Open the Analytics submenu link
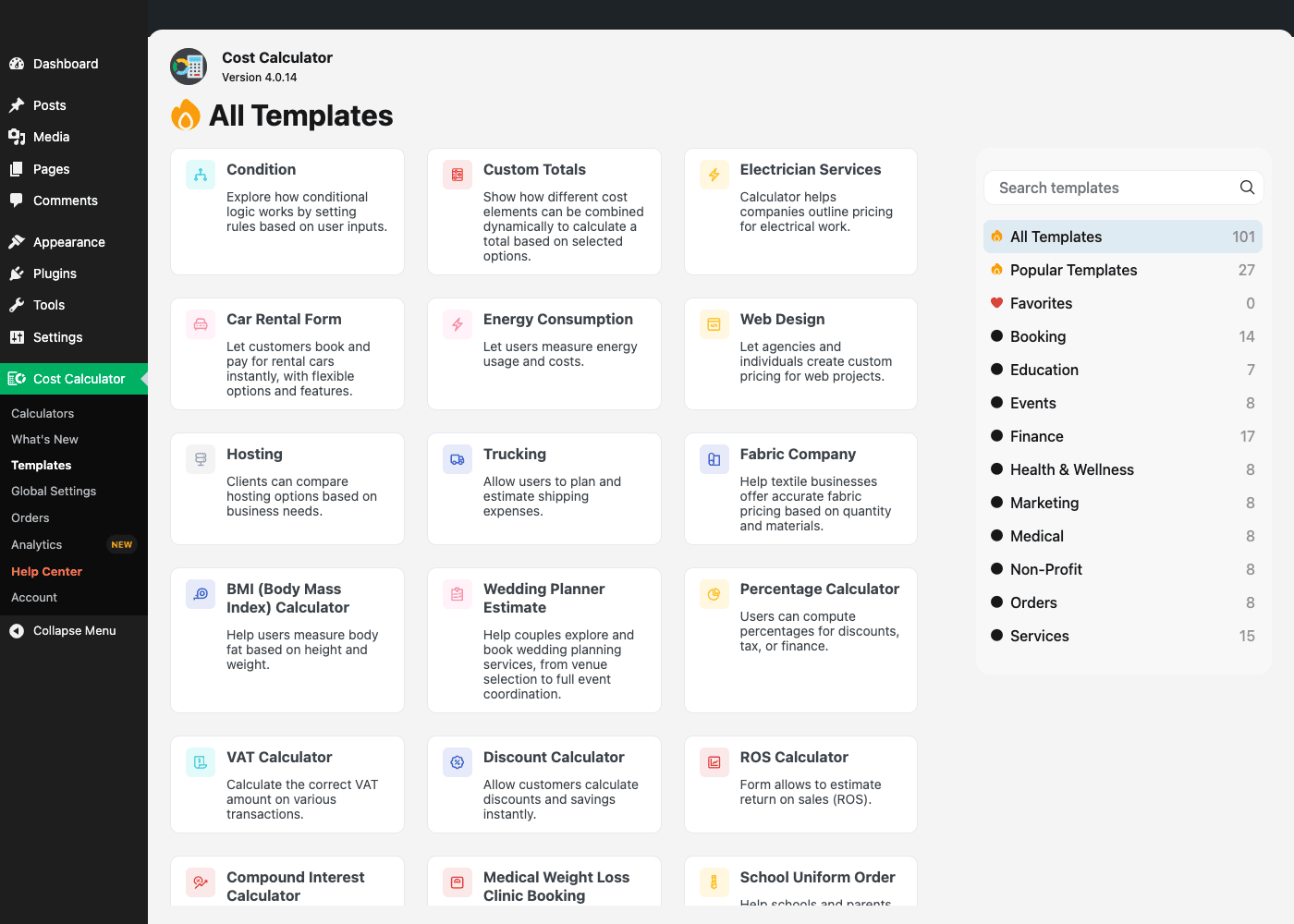The image size is (1294, 924). tap(37, 544)
